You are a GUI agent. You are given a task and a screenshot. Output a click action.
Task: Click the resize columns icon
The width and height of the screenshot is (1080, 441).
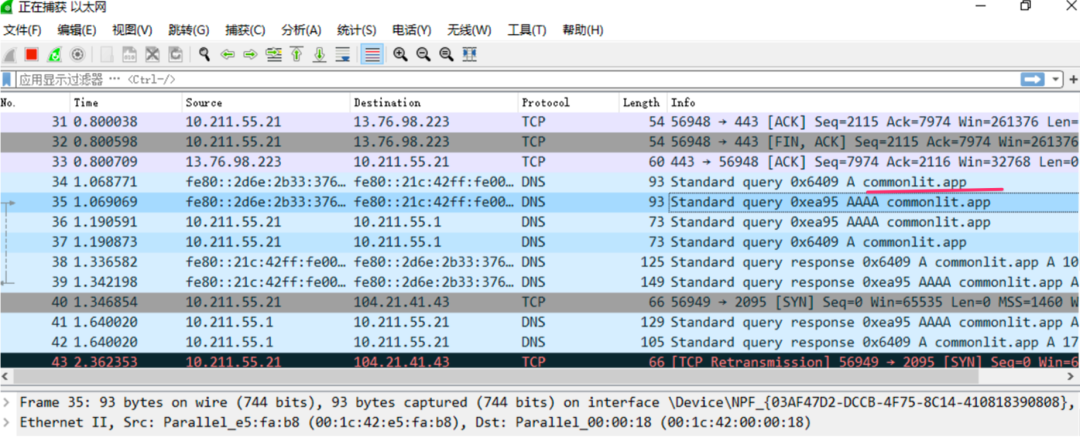469,54
